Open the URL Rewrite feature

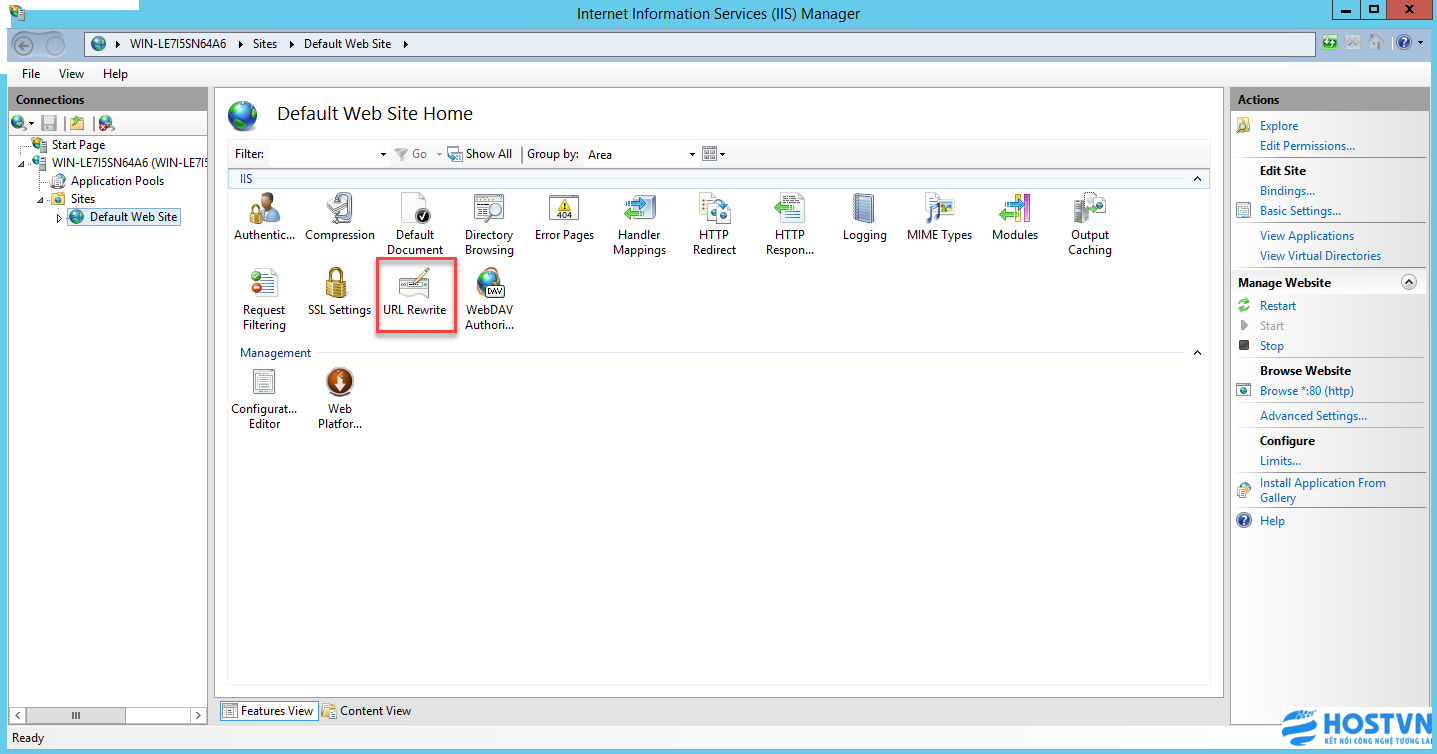pos(414,293)
